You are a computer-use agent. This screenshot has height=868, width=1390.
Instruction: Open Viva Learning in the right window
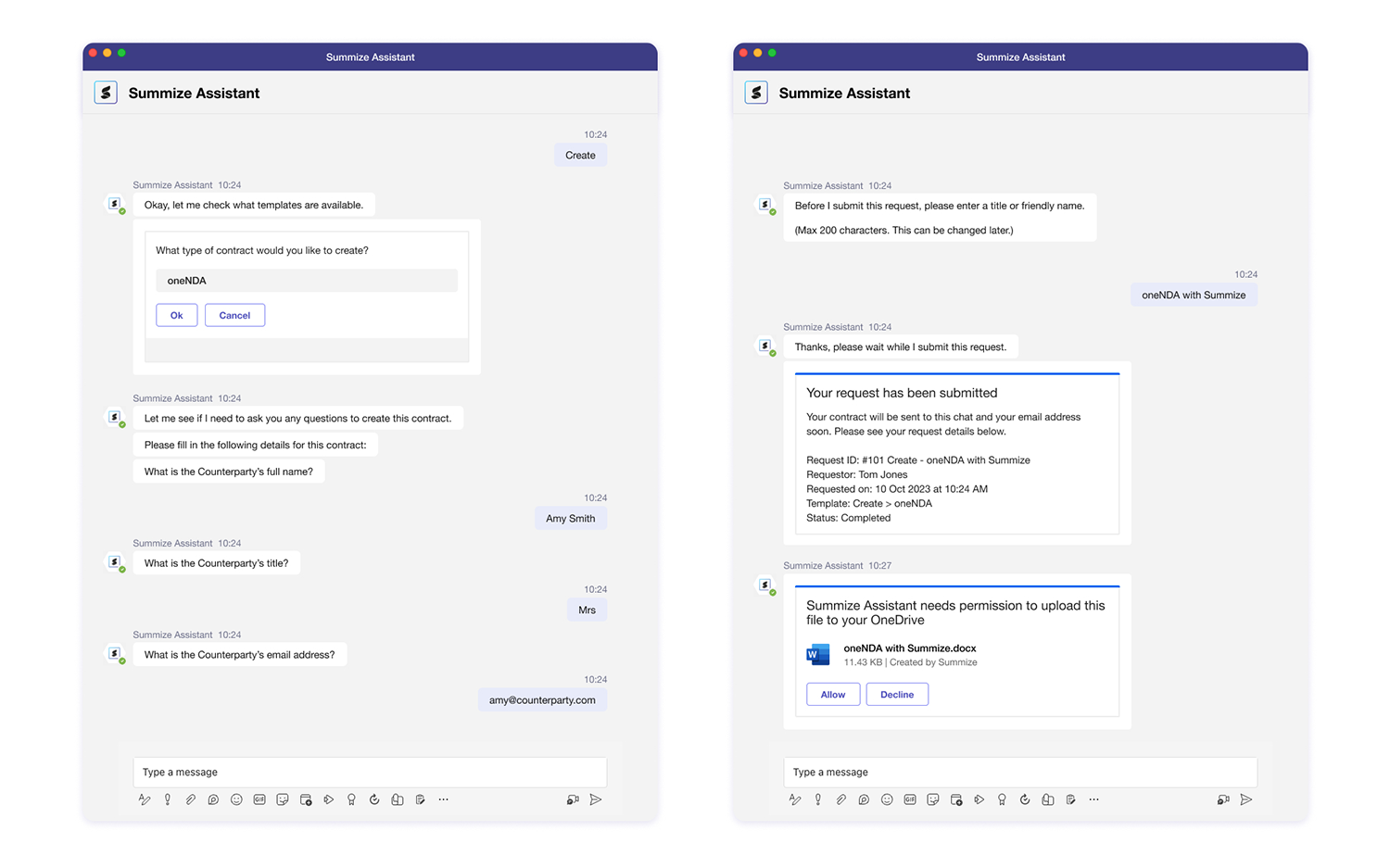point(1048,799)
